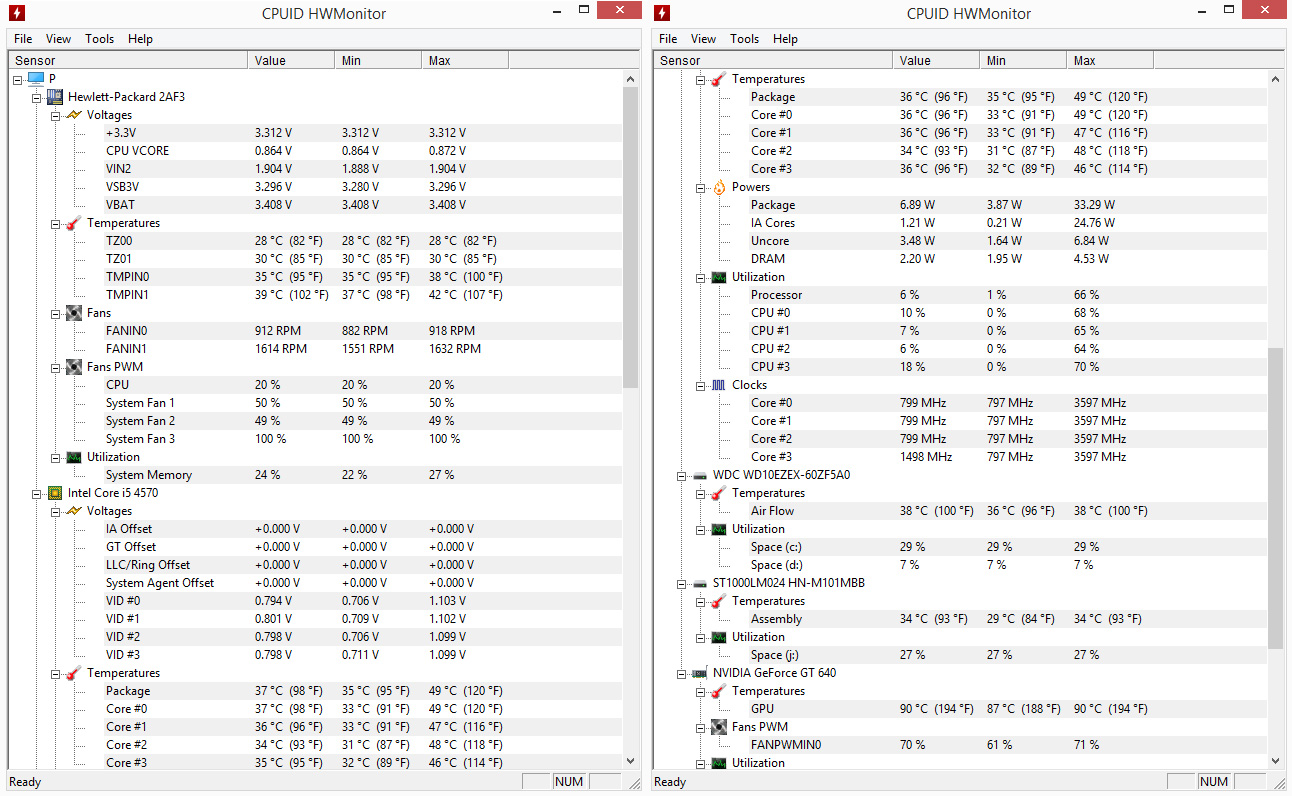This screenshot has width=1292, height=796.
Task: Click the Clocks icon in right window
Action: [719, 384]
